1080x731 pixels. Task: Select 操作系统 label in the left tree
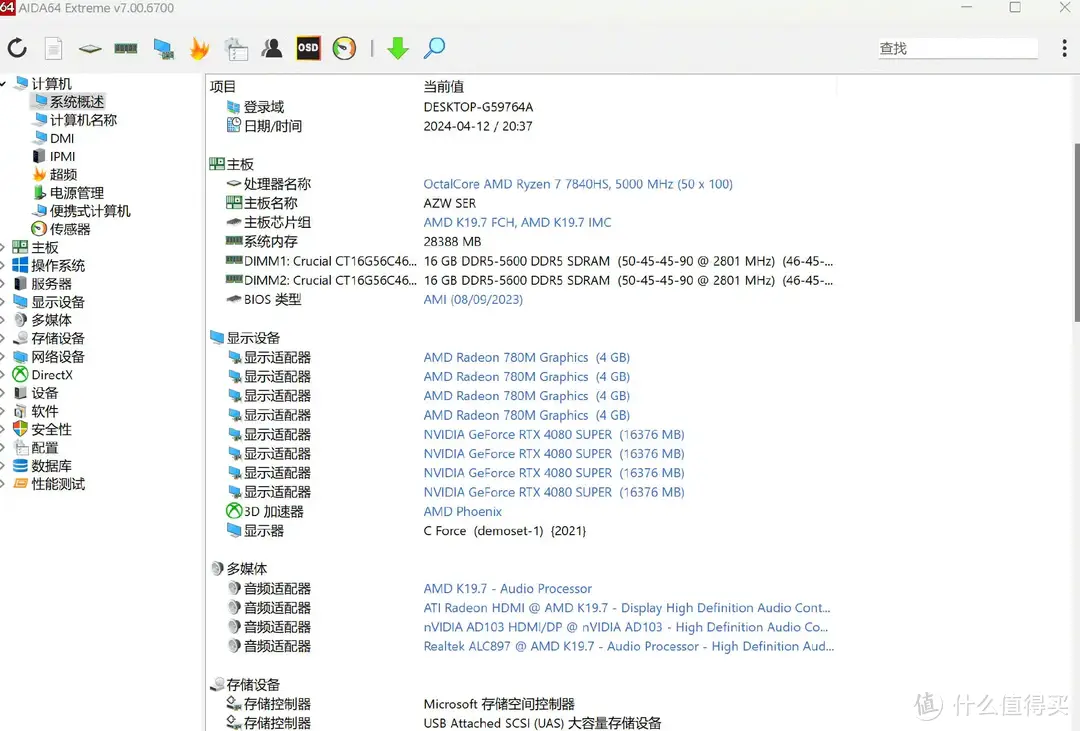point(58,265)
